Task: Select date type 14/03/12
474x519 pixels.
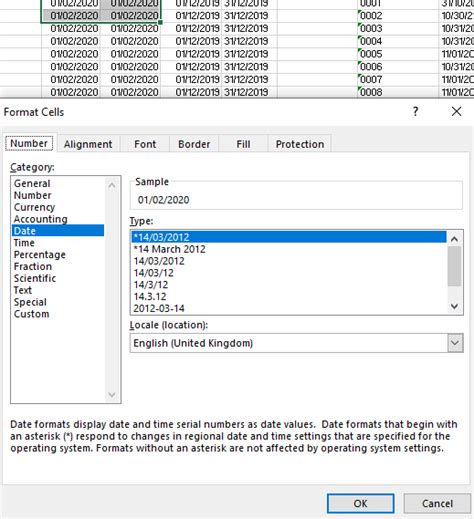Action: (x=289, y=273)
